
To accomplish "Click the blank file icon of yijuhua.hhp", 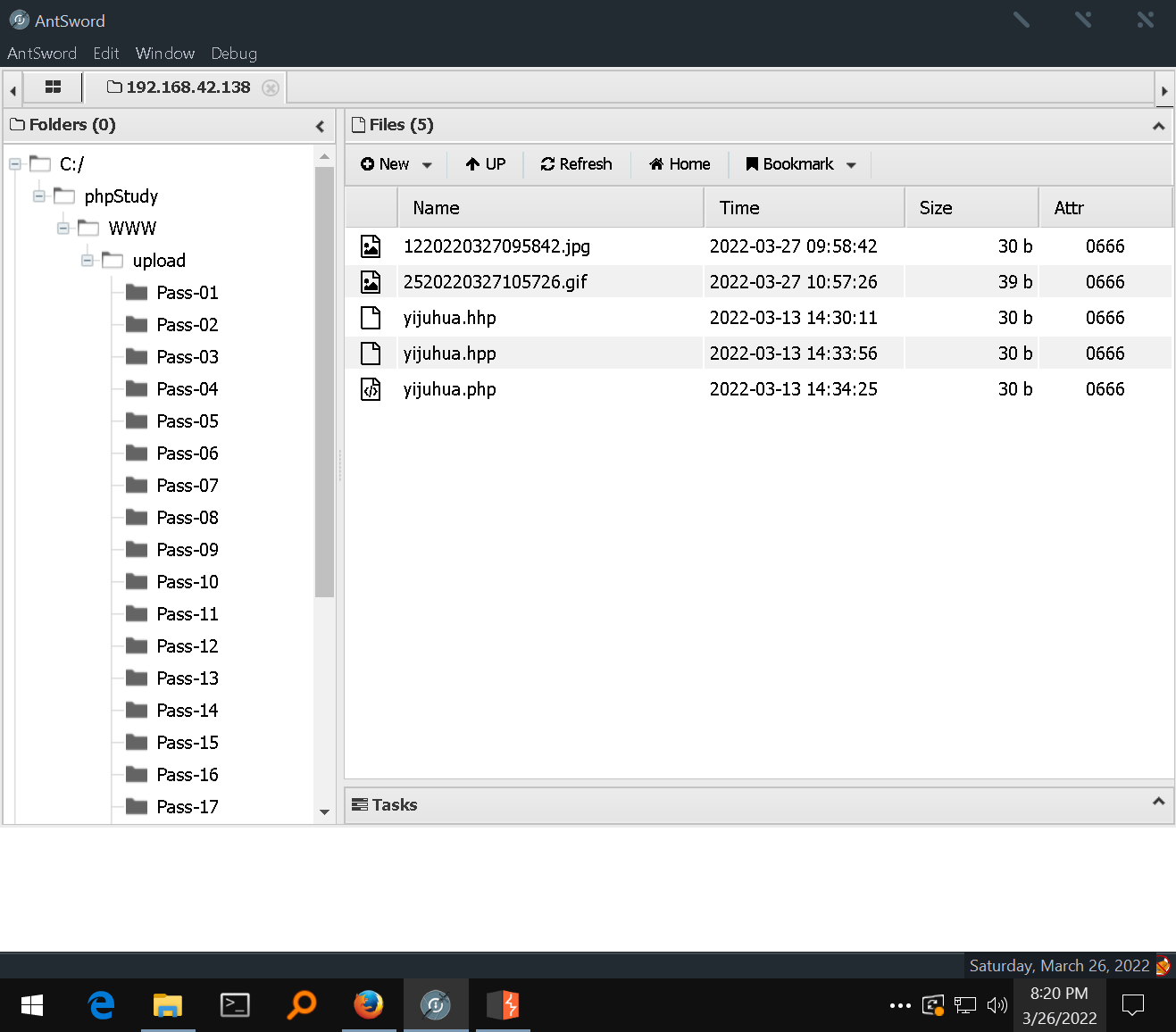I will (x=371, y=318).
